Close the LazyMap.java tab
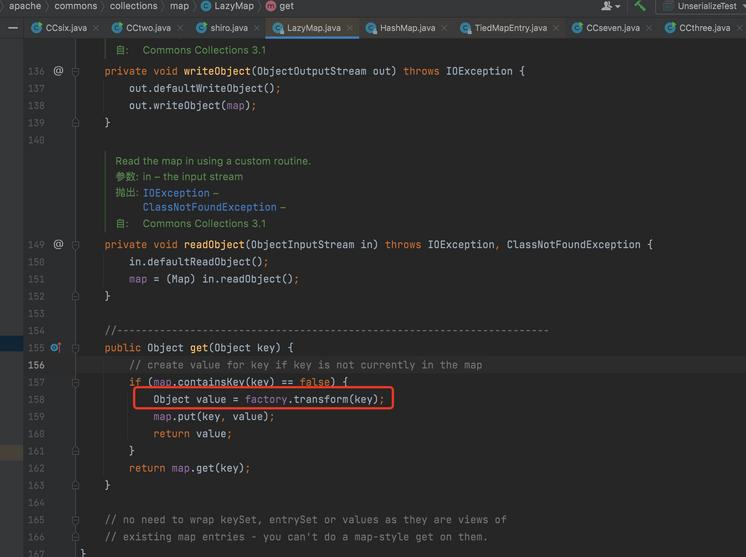Image resolution: width=746 pixels, height=557 pixels. (350, 28)
